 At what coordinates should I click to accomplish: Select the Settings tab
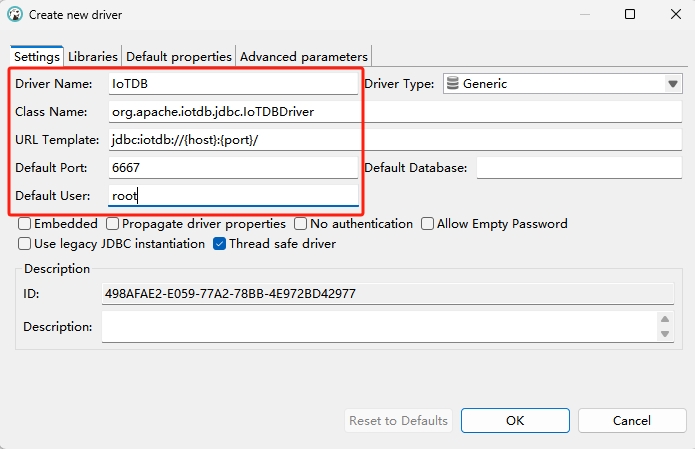pyautogui.click(x=37, y=57)
